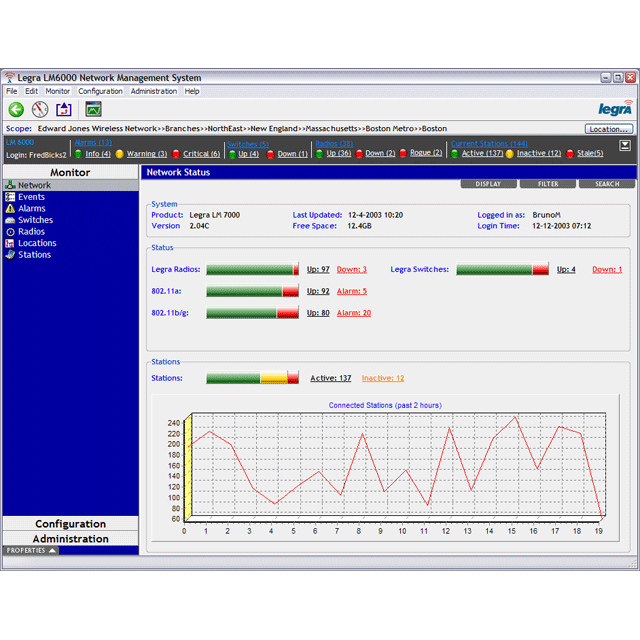Expand the Configuration sidebar section
The image size is (640, 640).
[x=71, y=524]
